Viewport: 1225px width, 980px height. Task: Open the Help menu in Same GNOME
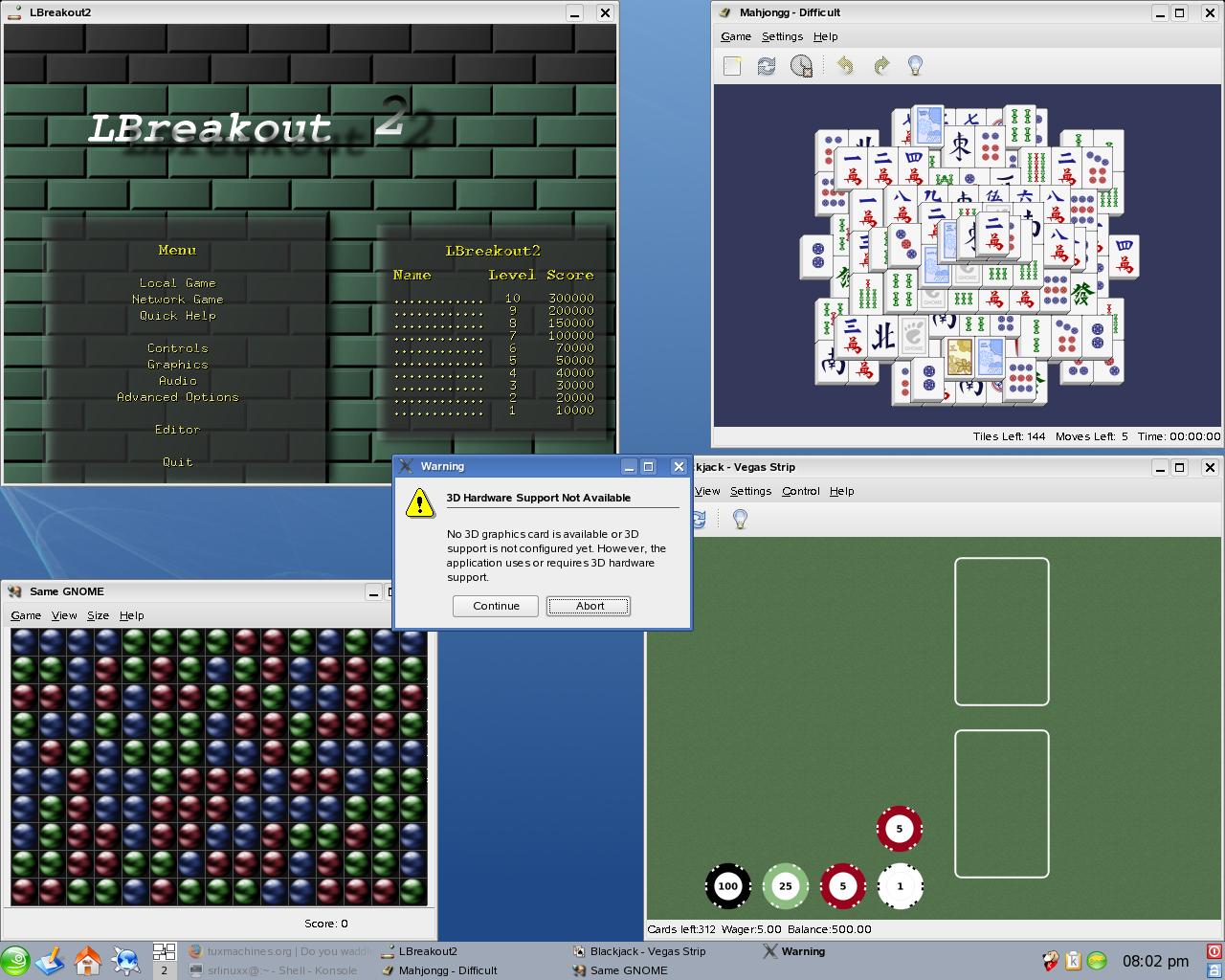point(131,615)
